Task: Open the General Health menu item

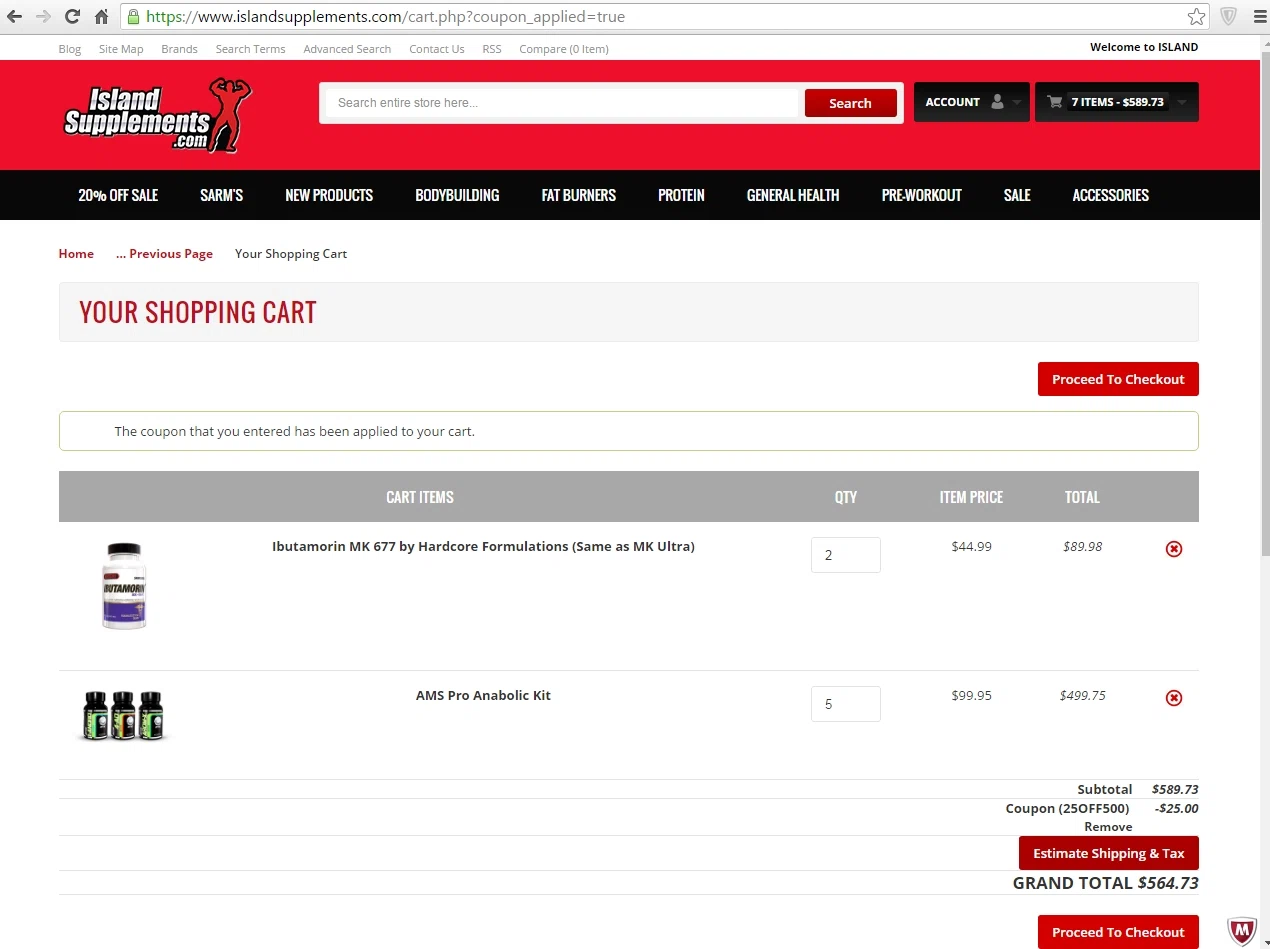Action: (x=793, y=195)
